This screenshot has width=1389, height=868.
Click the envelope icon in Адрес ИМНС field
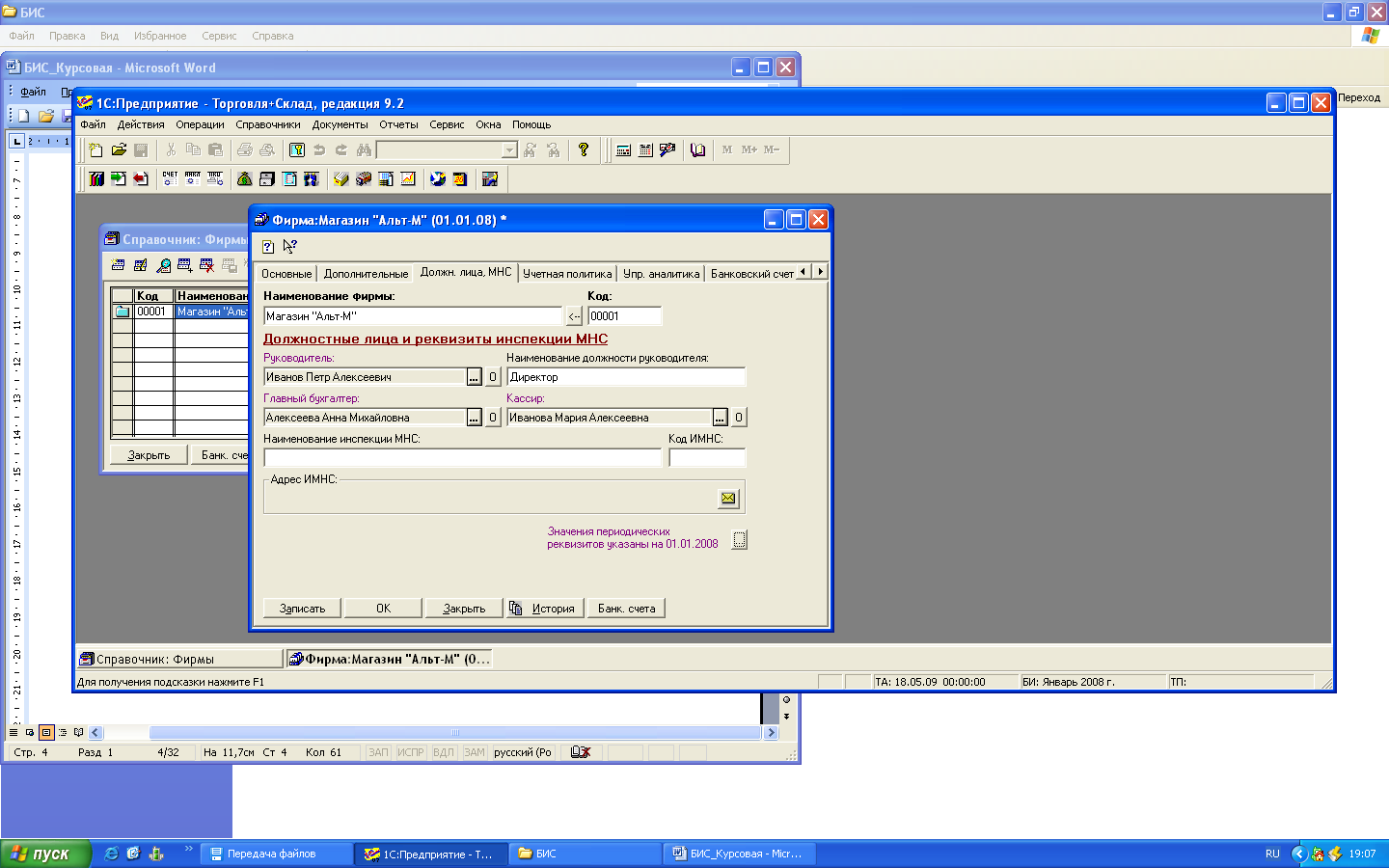[728, 498]
